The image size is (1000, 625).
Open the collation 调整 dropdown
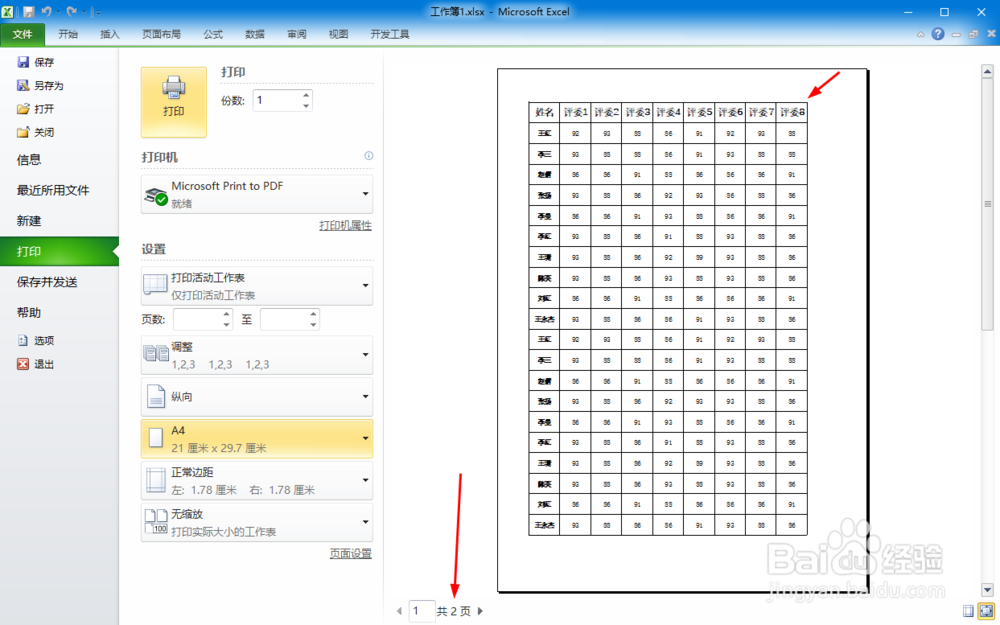(257, 355)
